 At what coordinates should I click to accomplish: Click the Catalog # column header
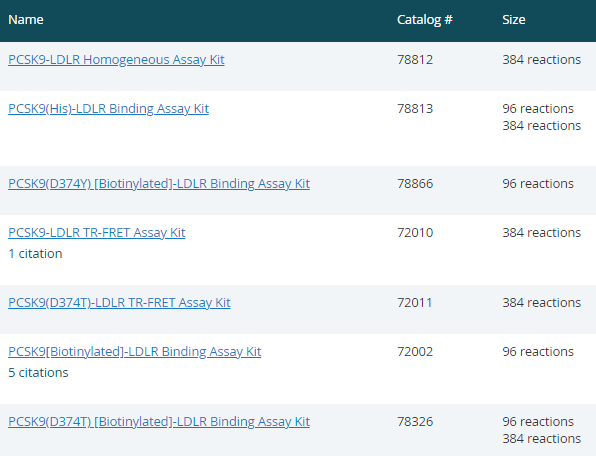[x=425, y=20]
